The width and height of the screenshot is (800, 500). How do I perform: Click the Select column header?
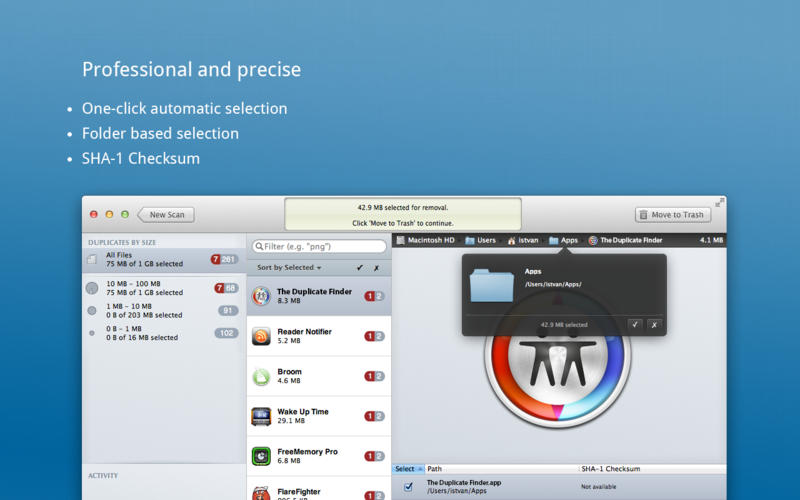[x=408, y=469]
